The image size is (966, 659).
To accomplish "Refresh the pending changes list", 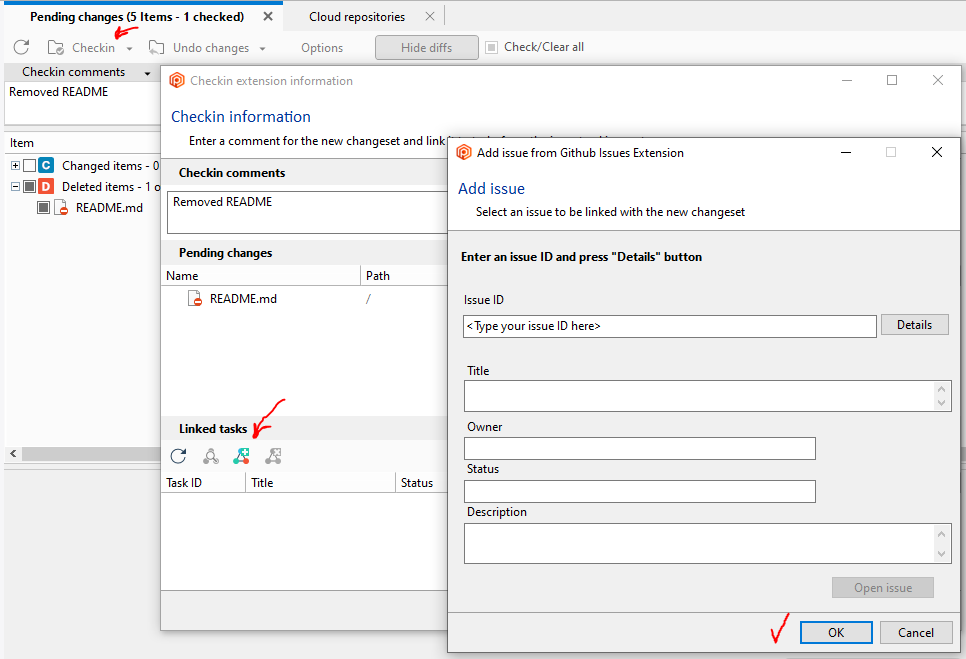I will [x=22, y=47].
